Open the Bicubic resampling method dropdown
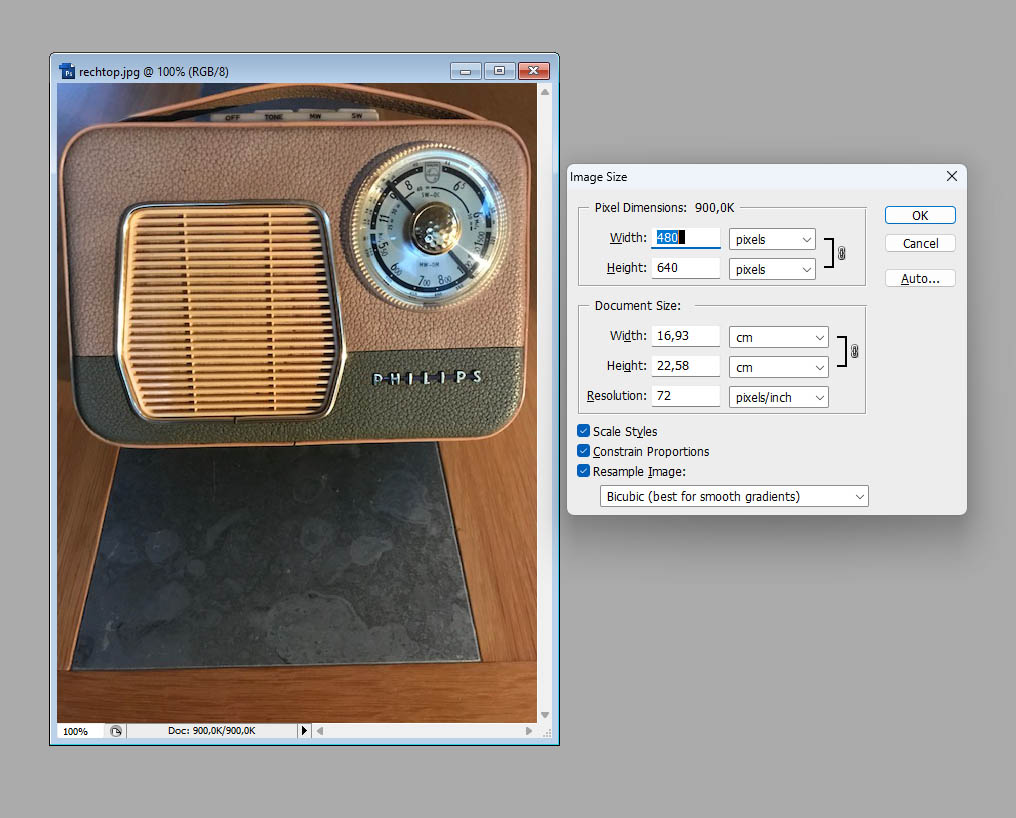 coord(734,496)
